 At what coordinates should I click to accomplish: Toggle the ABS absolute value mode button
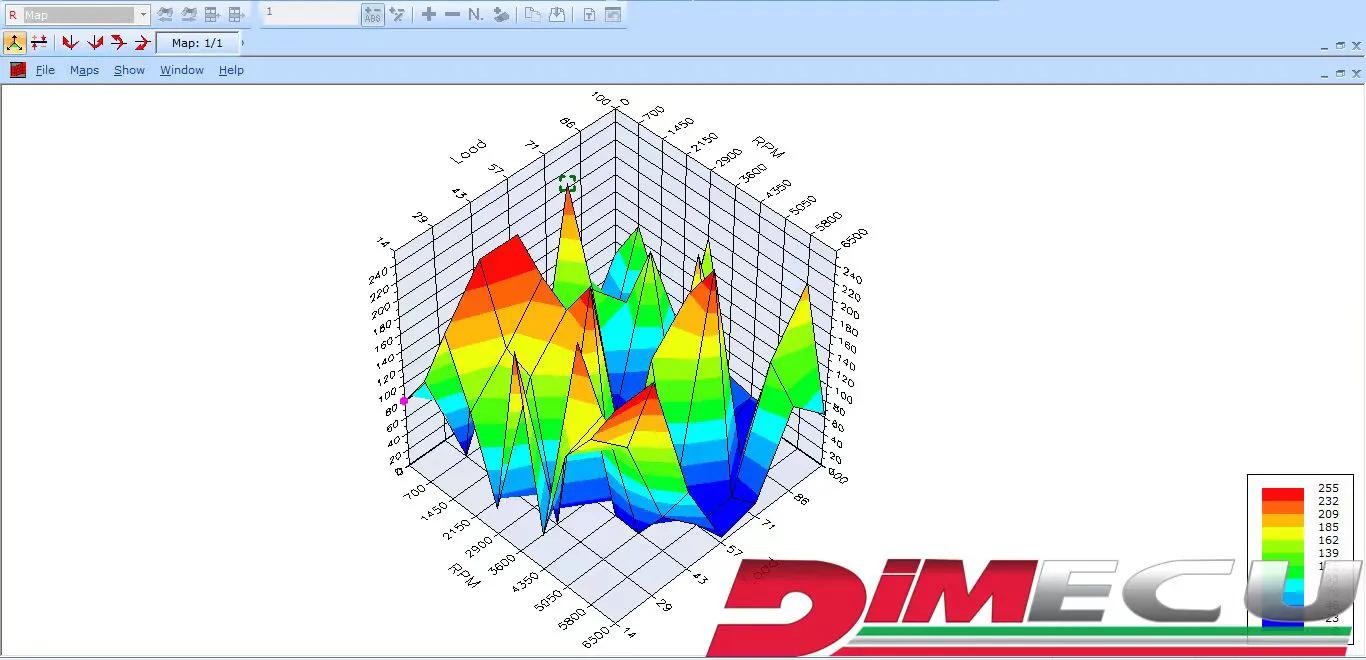pos(372,15)
